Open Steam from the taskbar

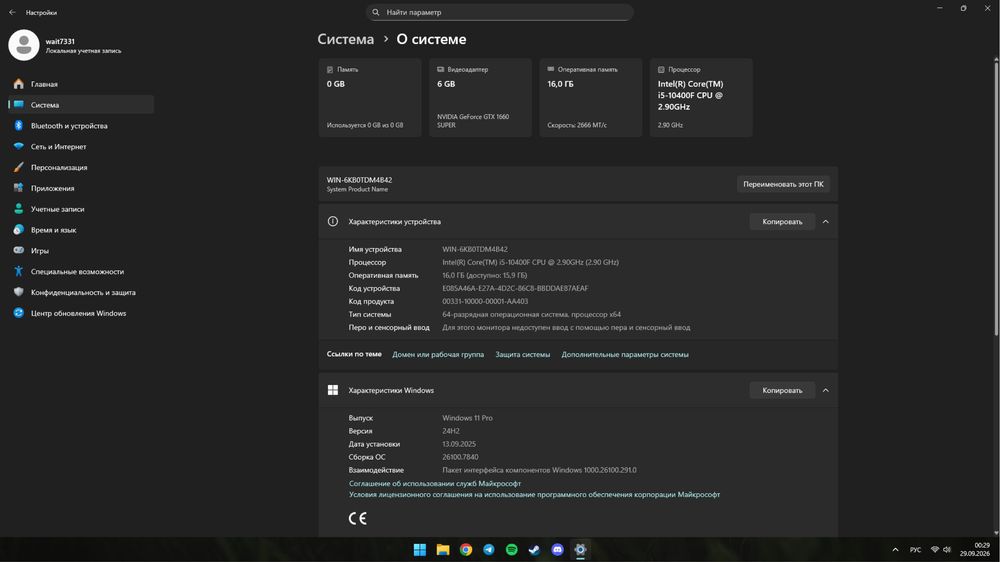(534, 550)
